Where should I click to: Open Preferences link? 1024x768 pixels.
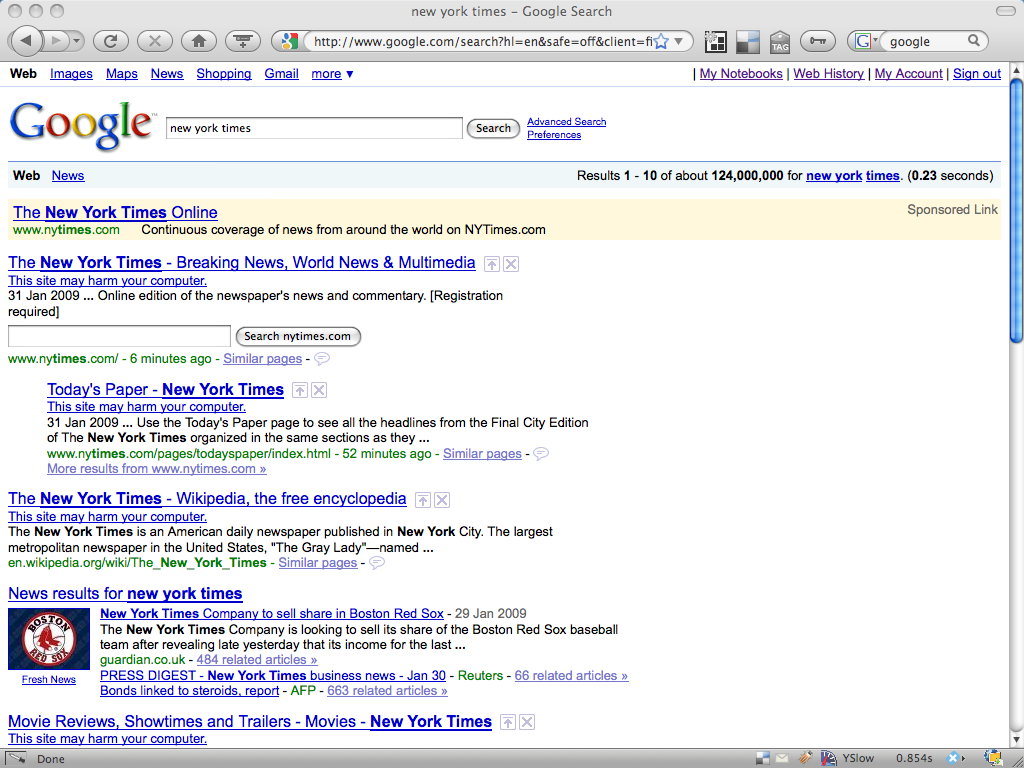(554, 135)
